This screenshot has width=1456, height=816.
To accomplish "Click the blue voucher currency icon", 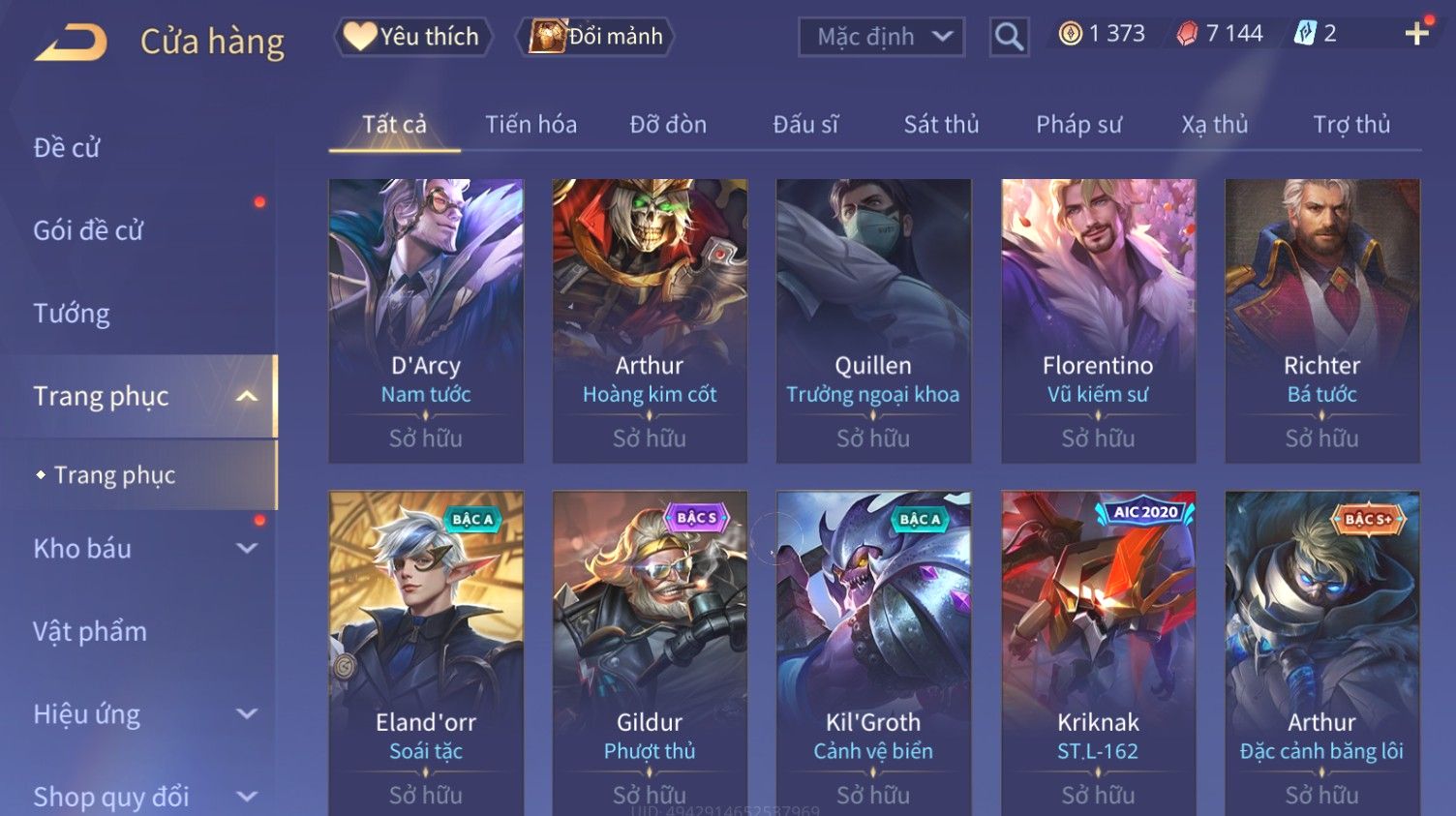I will point(1305,34).
